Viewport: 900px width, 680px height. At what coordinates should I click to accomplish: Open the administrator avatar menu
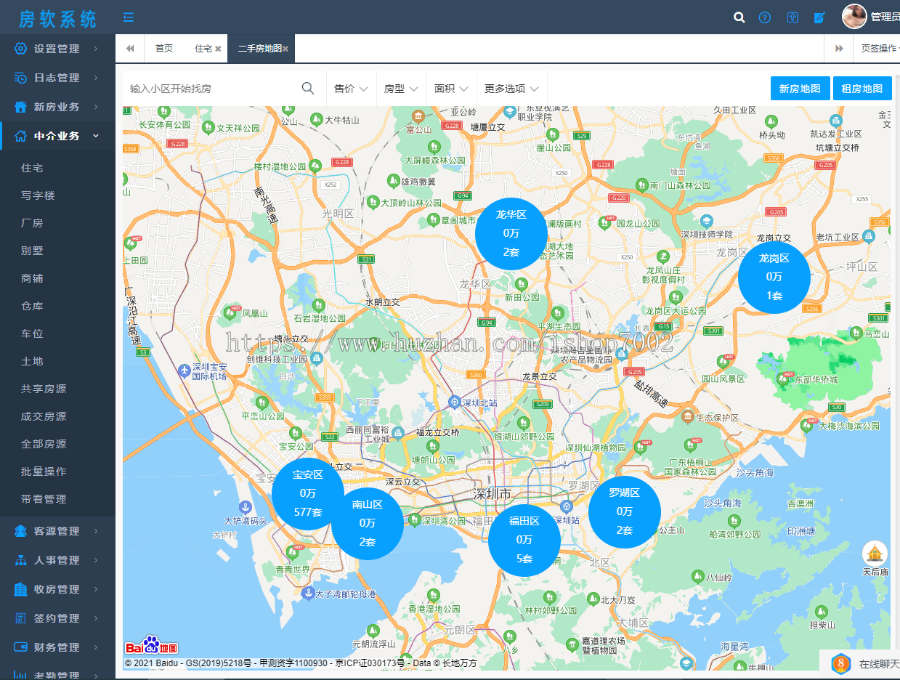(x=854, y=17)
